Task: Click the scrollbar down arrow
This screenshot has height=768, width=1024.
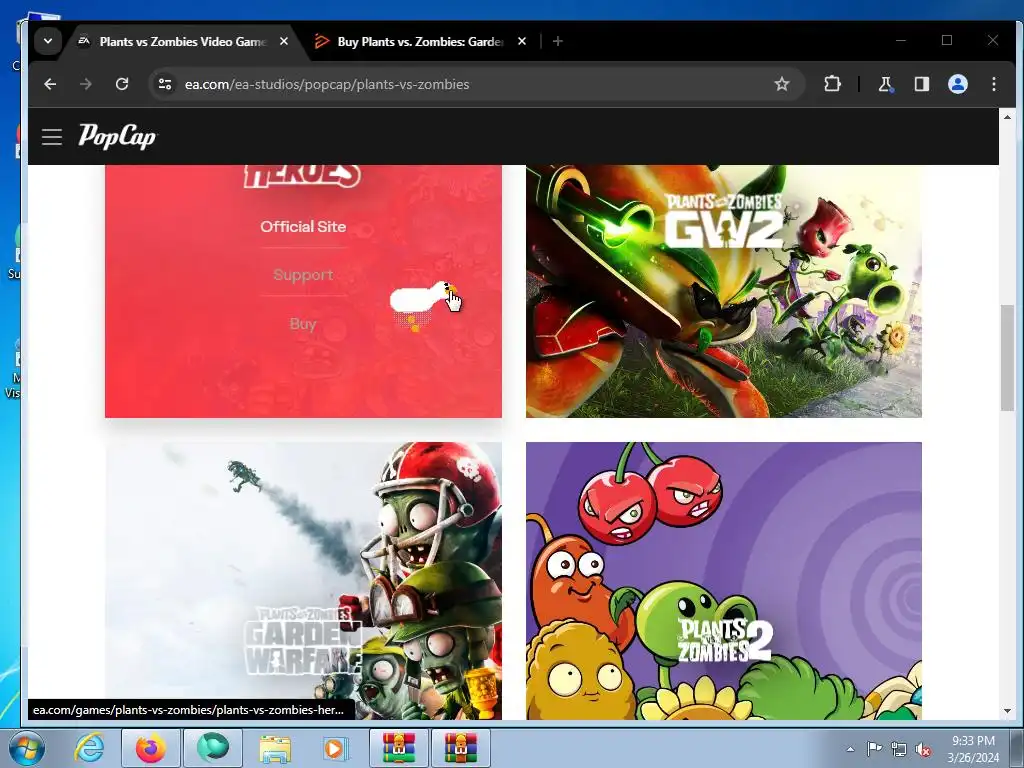Action: click(1007, 711)
